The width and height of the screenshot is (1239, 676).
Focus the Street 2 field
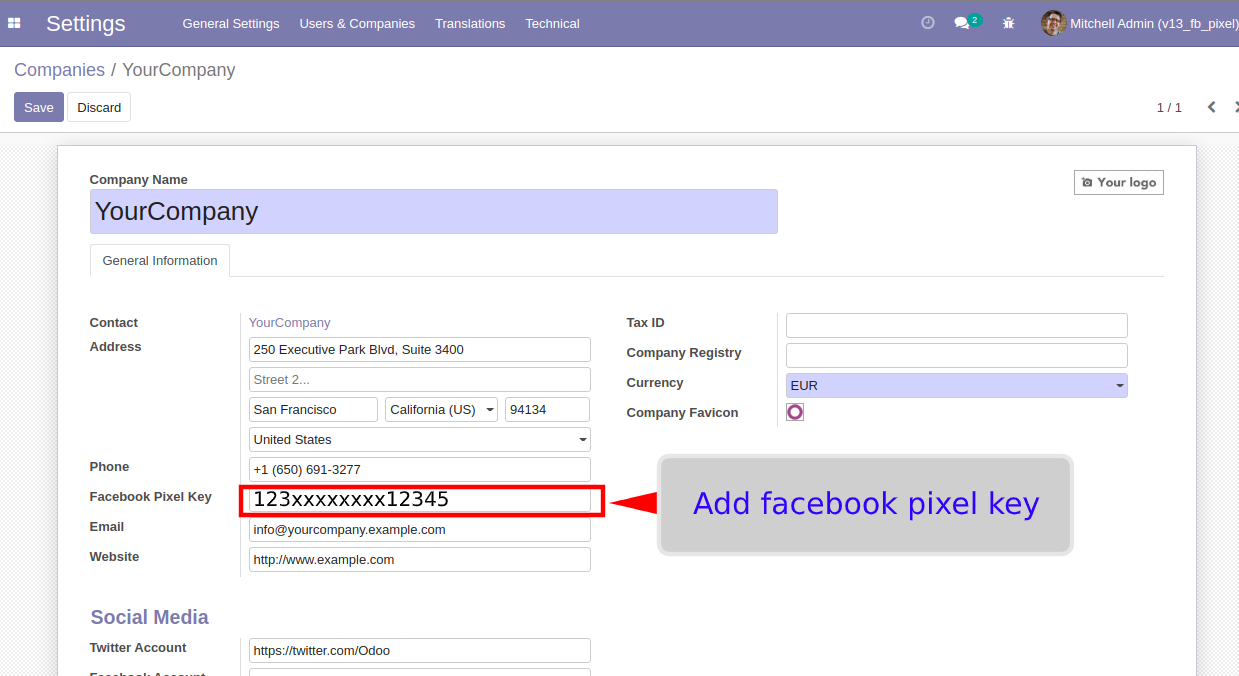click(420, 380)
